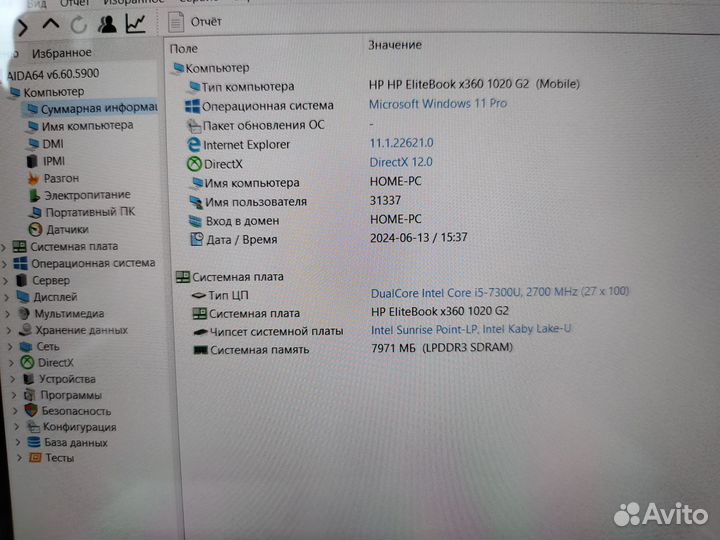Click the up-level arrow in toolbar
This screenshot has height=540, width=720.
(x=51, y=24)
